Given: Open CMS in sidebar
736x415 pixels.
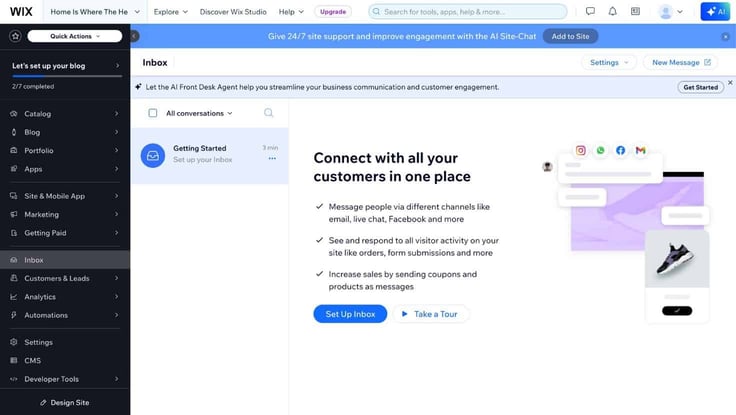Looking at the screenshot, I should (65, 361).
